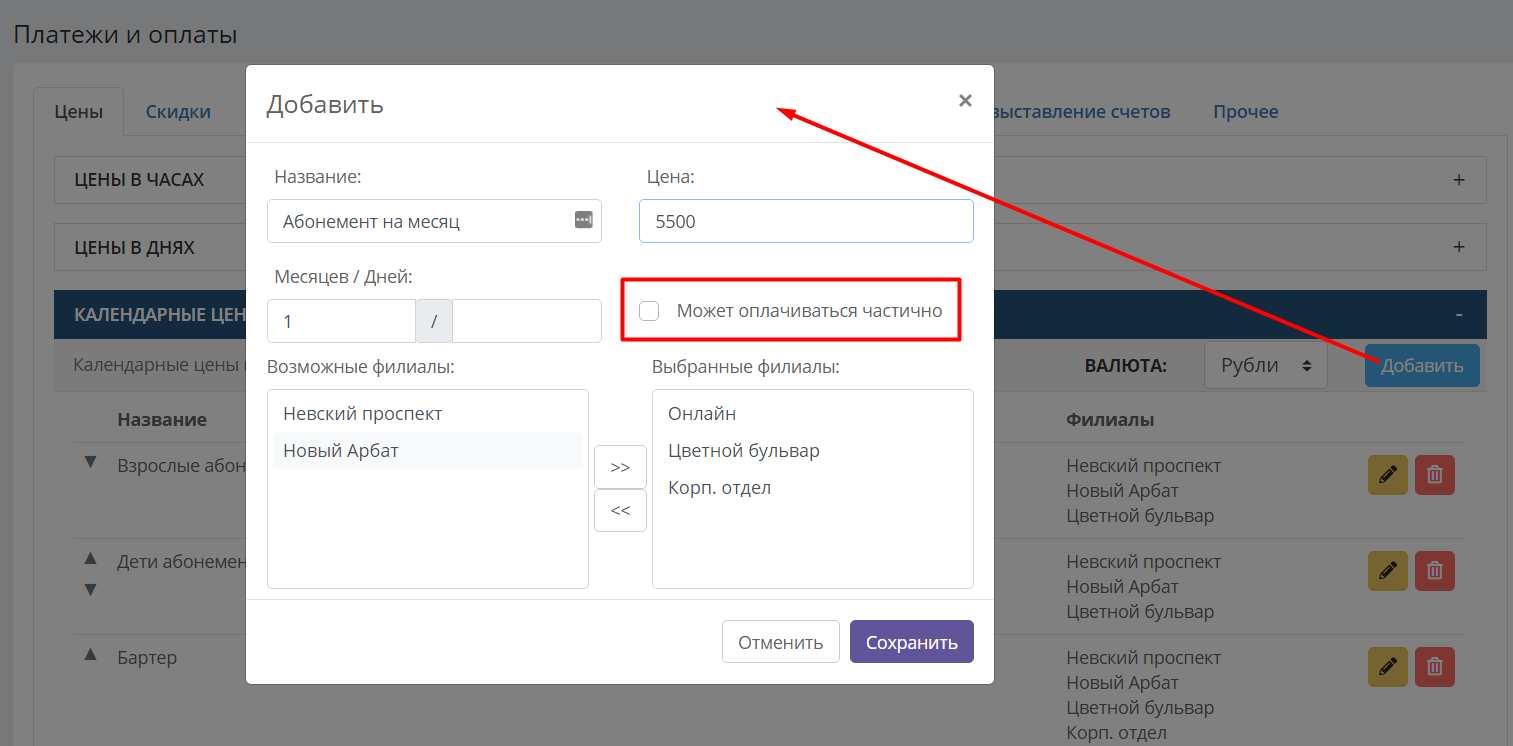Click the autofill icon in Название field
This screenshot has width=1513, height=746.
click(583, 220)
